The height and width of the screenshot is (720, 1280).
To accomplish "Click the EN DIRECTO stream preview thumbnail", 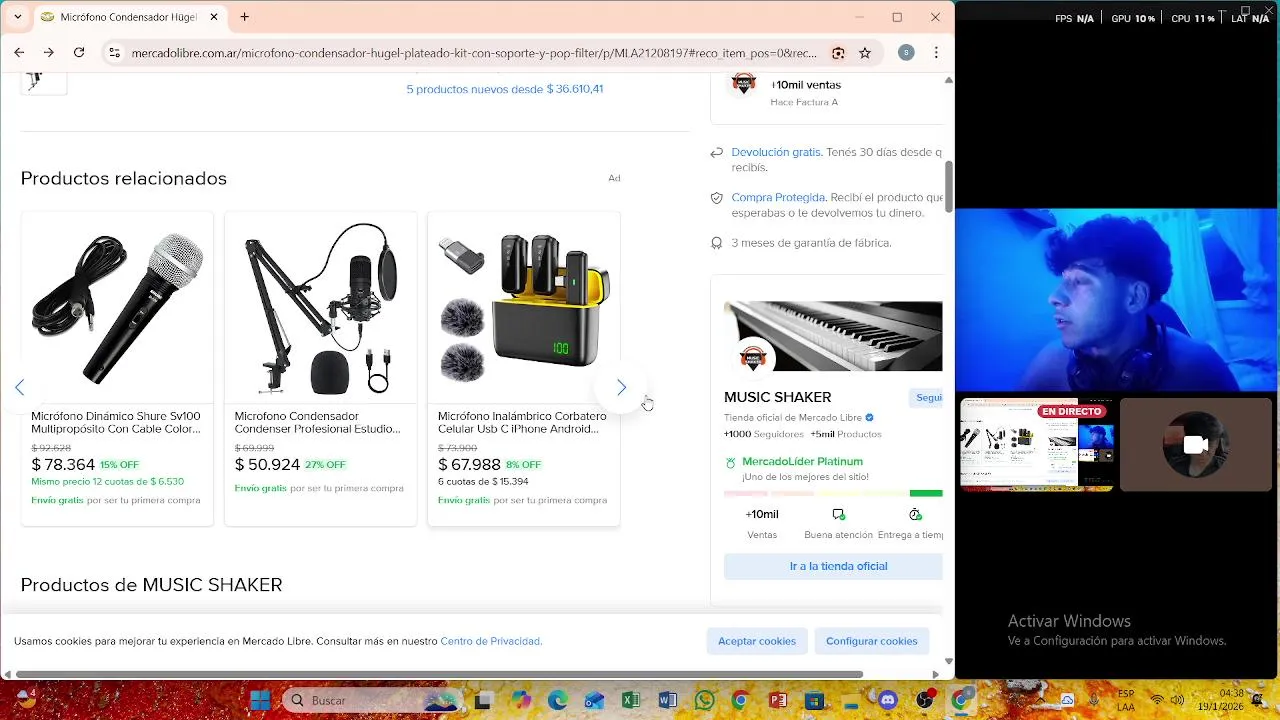I will point(1037,444).
